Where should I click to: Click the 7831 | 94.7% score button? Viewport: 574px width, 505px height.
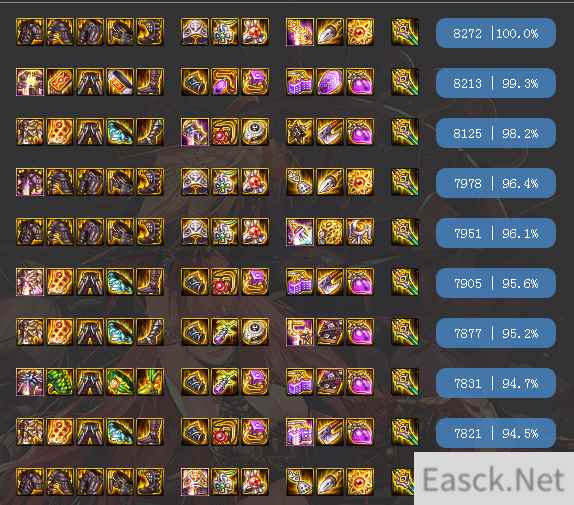(496, 383)
